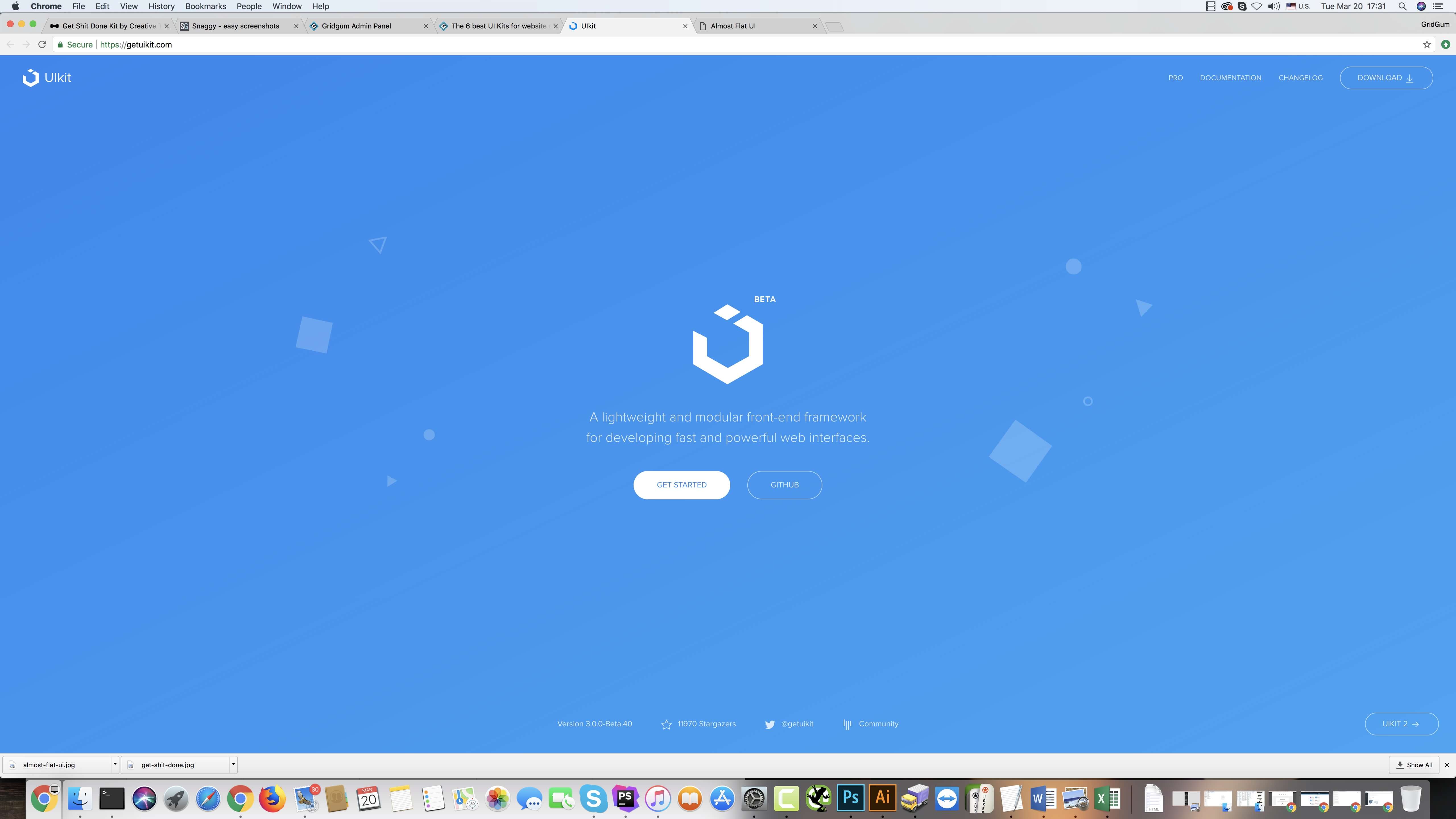
Task: Open the People menu
Action: click(x=249, y=6)
